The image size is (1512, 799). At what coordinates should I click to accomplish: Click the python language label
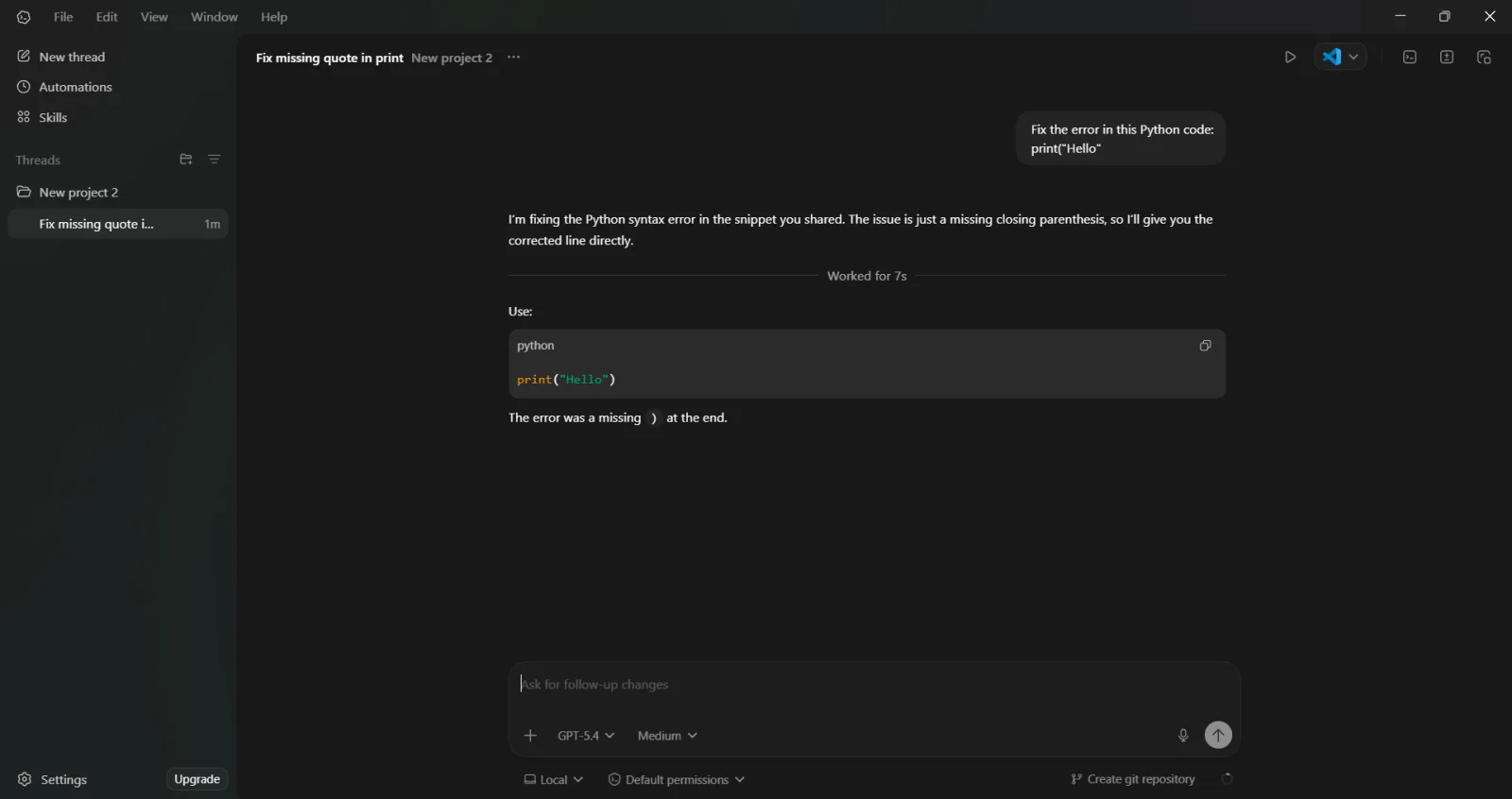(536, 346)
